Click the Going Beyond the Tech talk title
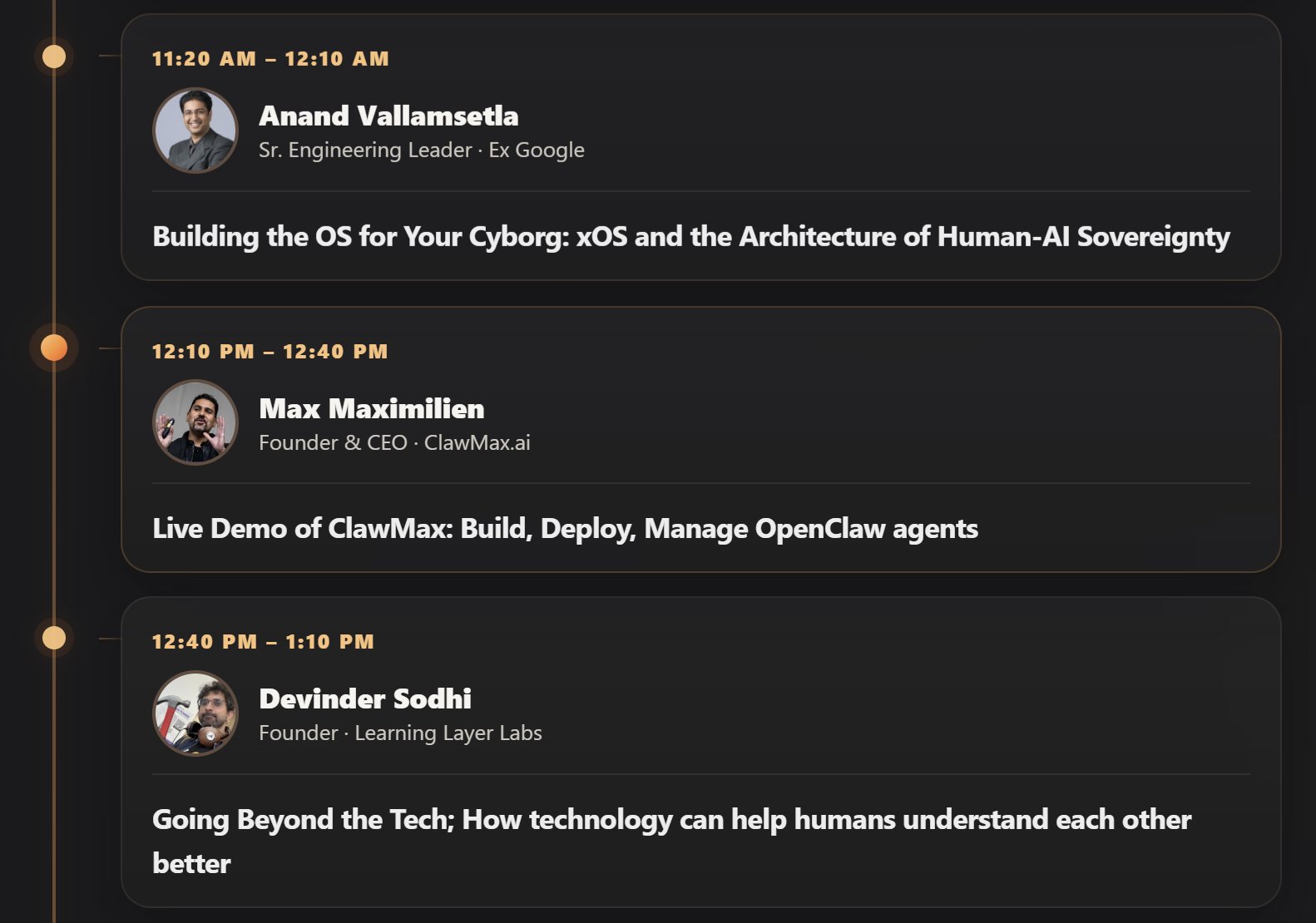This screenshot has width=1316, height=923. pos(672,842)
